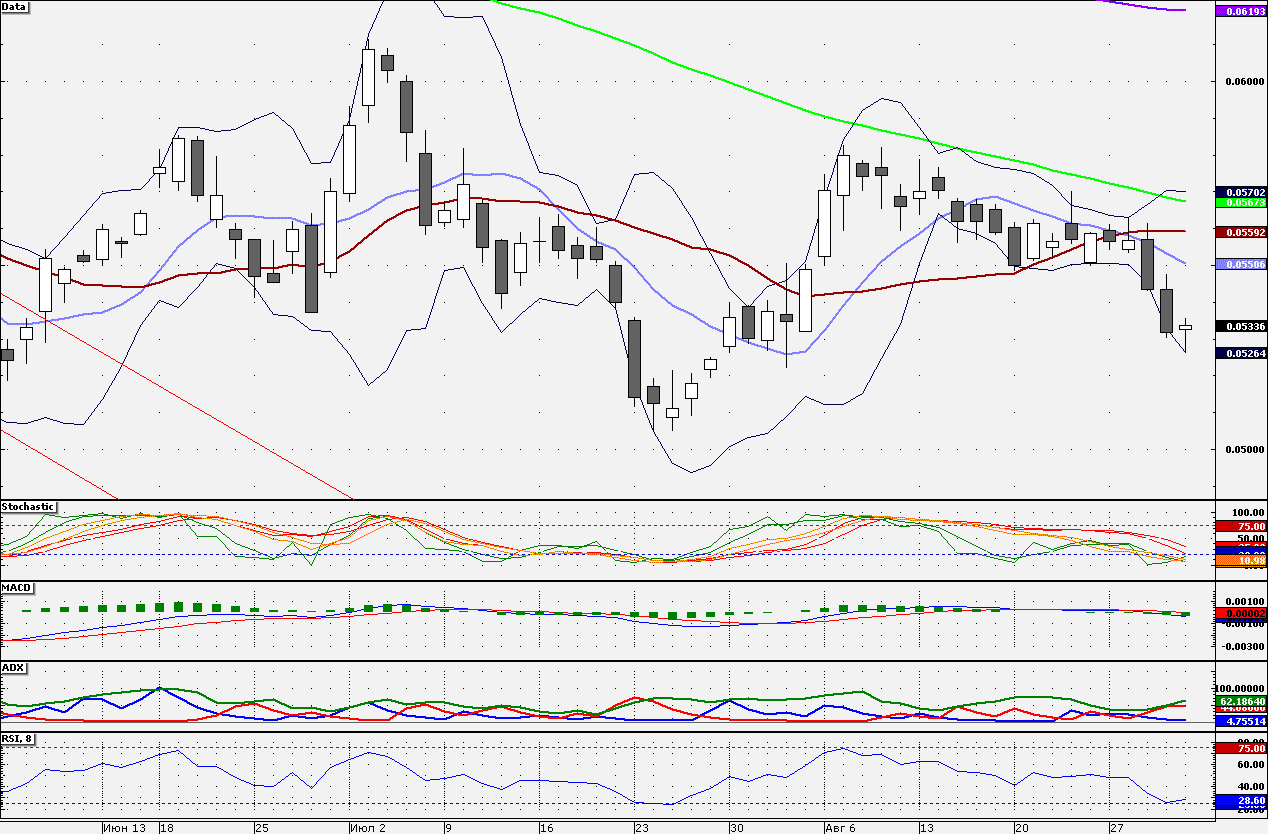Image resolution: width=1268 pixels, height=834 pixels.
Task: Select the dark blue 0.05702 price tag
Action: point(1240,191)
